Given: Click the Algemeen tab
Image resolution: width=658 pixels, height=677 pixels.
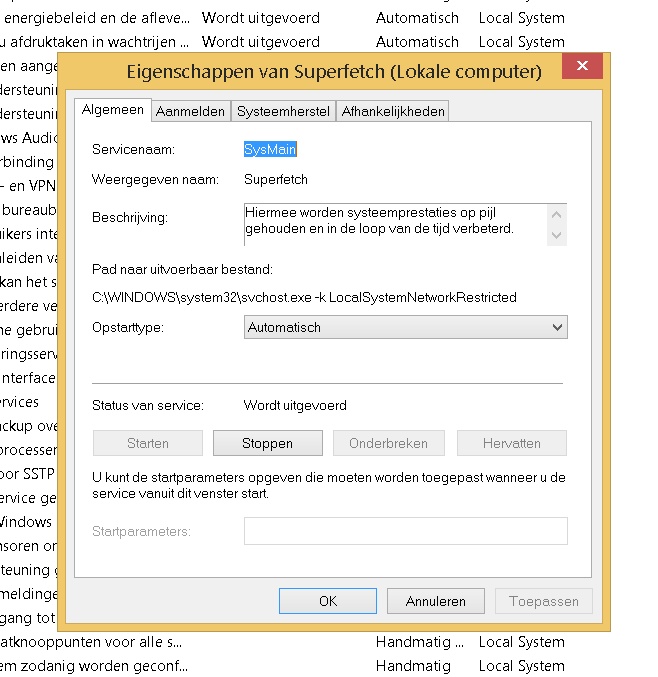Looking at the screenshot, I should point(113,110).
